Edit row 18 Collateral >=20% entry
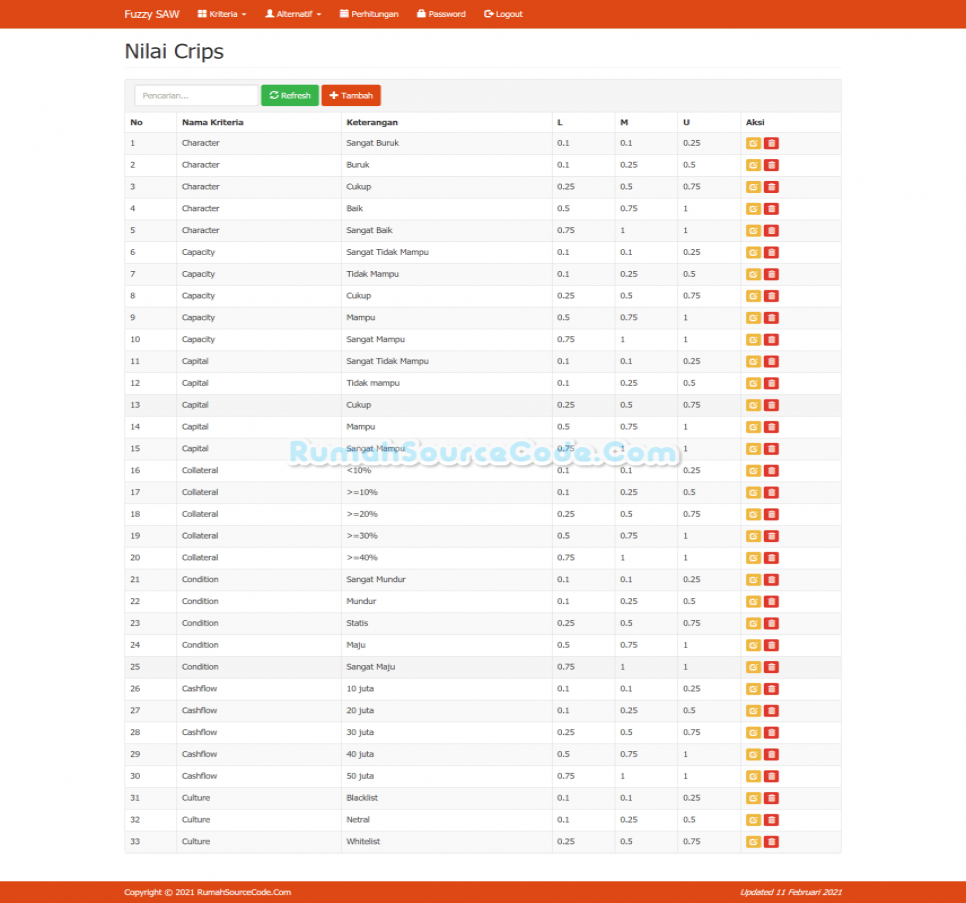The height and width of the screenshot is (903, 966). pos(753,514)
